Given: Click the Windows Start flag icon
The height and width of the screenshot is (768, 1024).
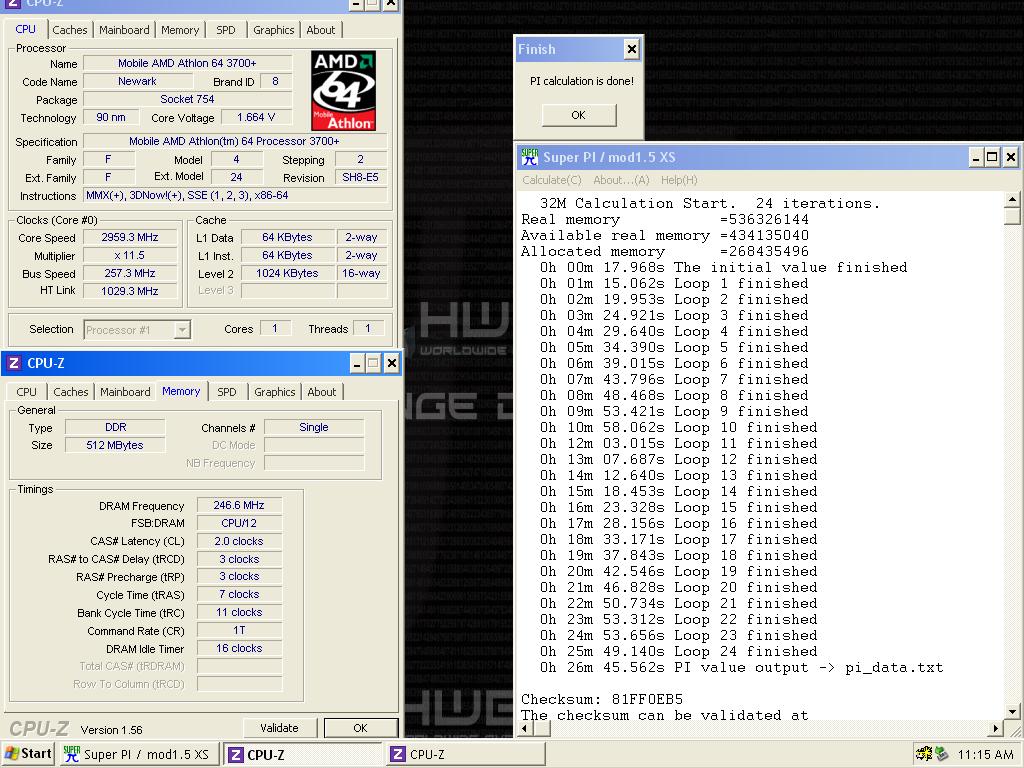Looking at the screenshot, I should pyautogui.click(x=11, y=754).
